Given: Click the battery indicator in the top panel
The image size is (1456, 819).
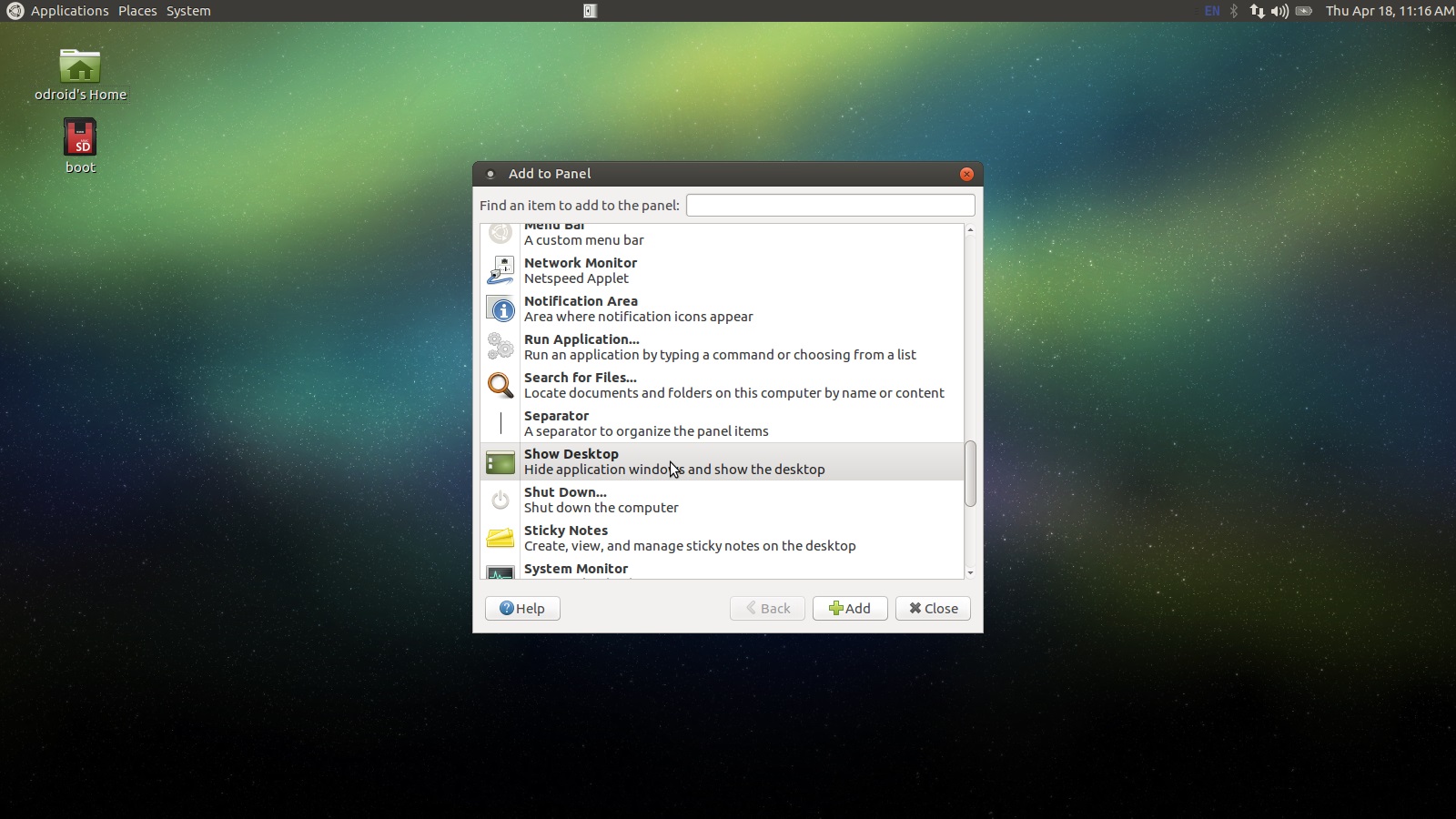Looking at the screenshot, I should (x=1303, y=11).
